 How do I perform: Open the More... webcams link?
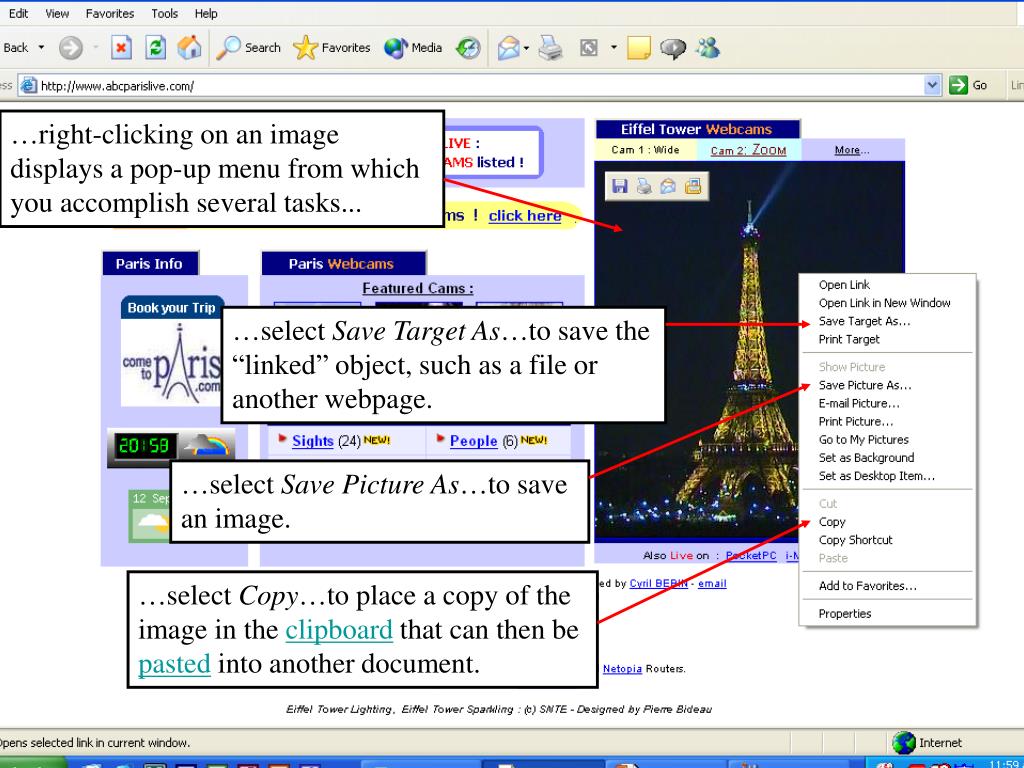click(852, 150)
